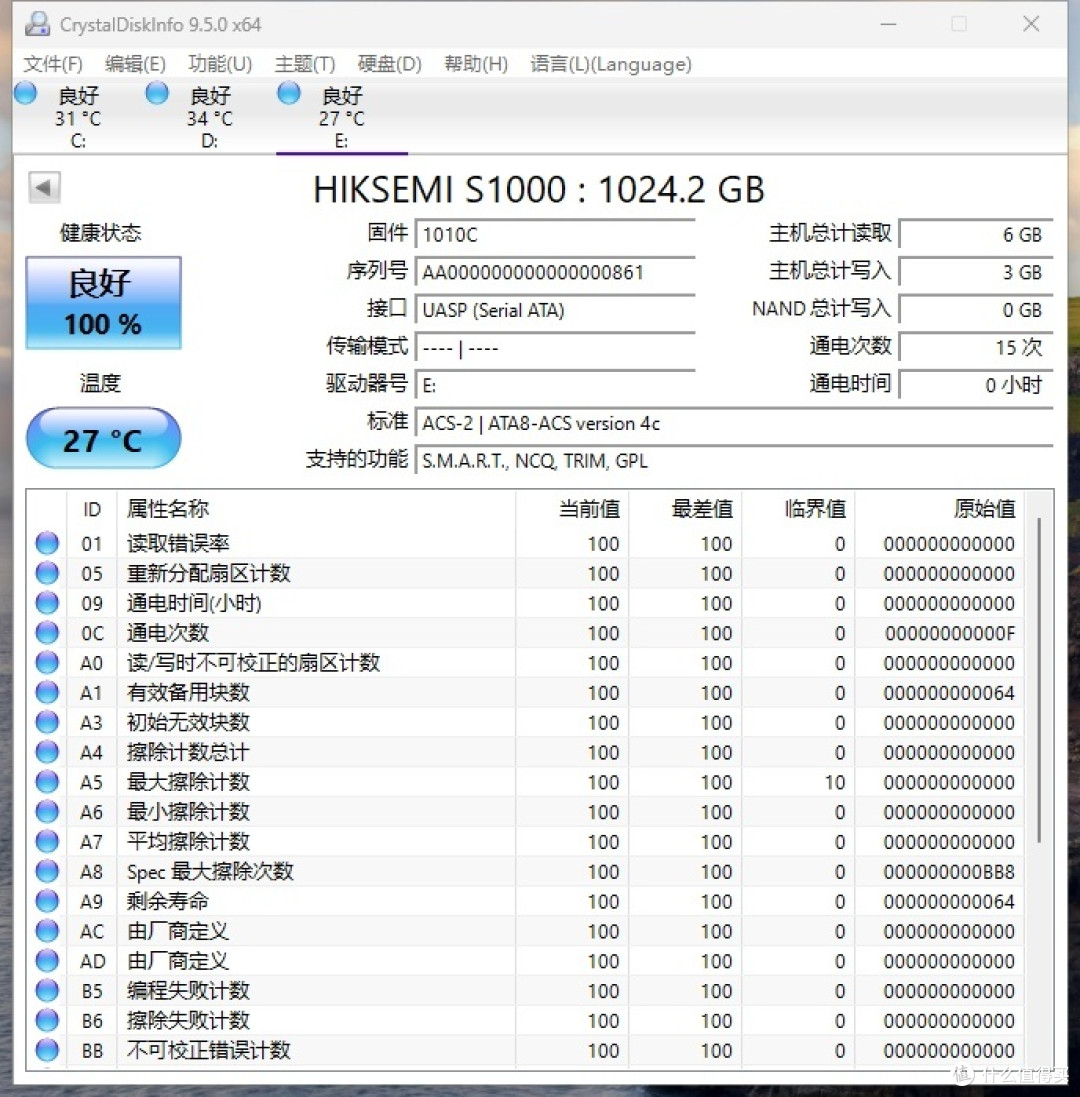Open the 文件(F) menu
The width and height of the screenshot is (1080, 1097).
click(x=53, y=64)
